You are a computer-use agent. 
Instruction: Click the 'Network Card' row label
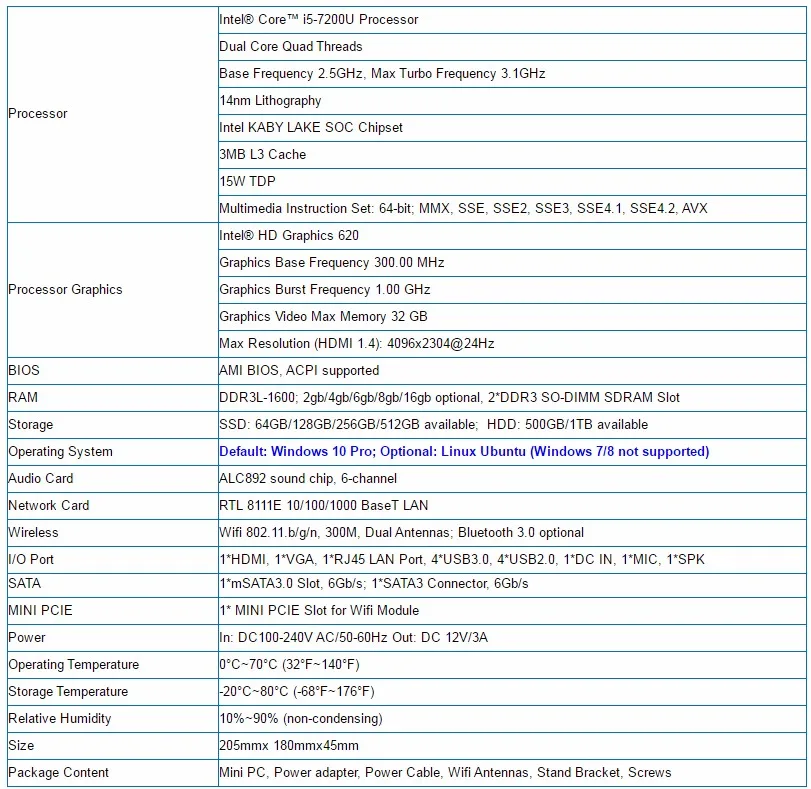[113, 505]
